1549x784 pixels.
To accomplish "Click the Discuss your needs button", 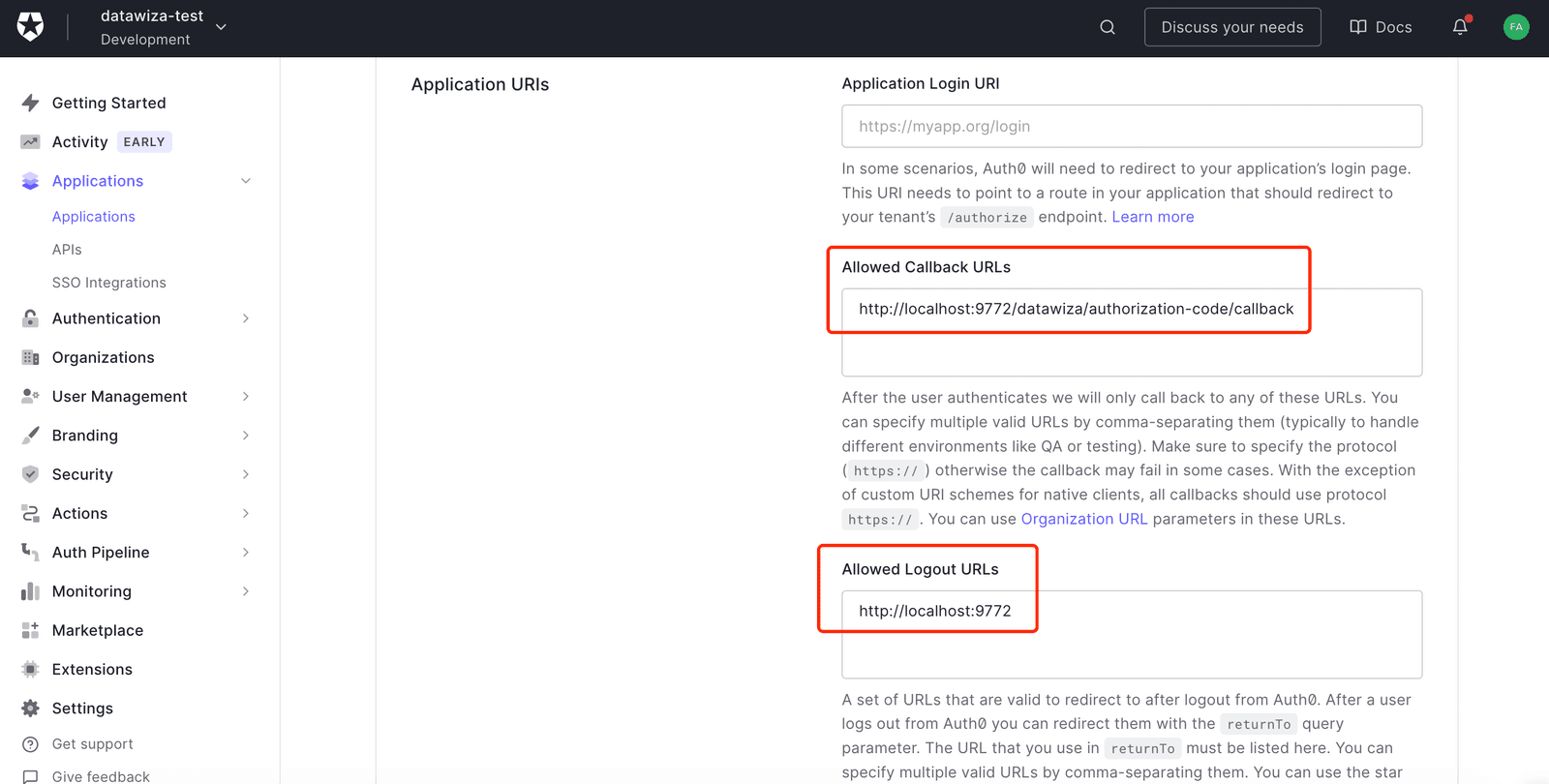I will [1232, 27].
